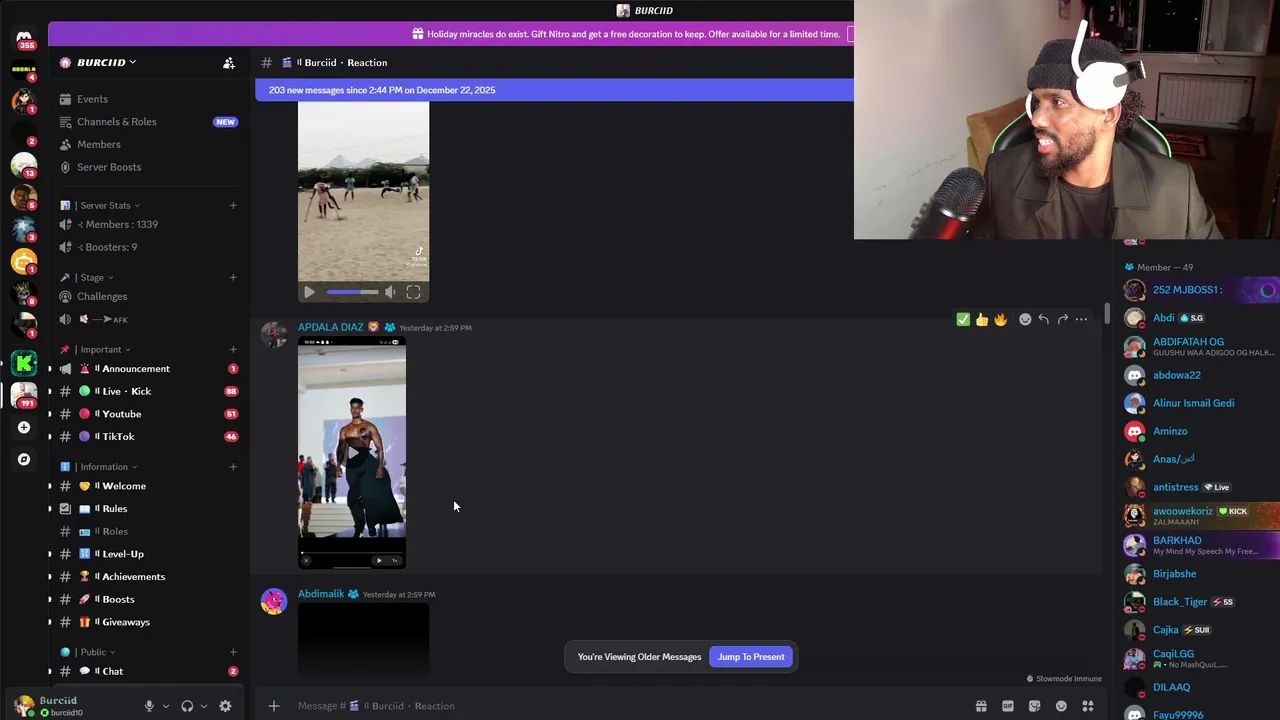The width and height of the screenshot is (1280, 720).
Task: Open user settings gear
Action: click(x=225, y=706)
